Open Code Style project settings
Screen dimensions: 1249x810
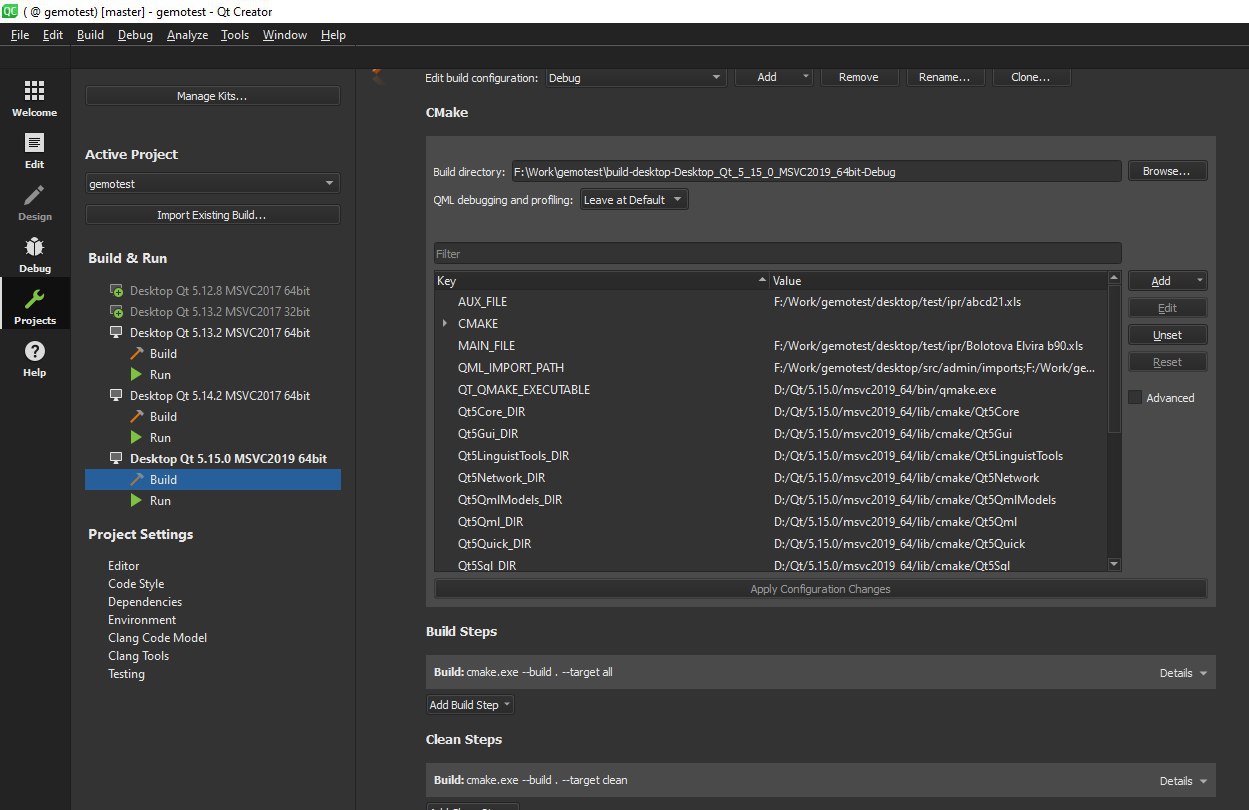(x=136, y=584)
